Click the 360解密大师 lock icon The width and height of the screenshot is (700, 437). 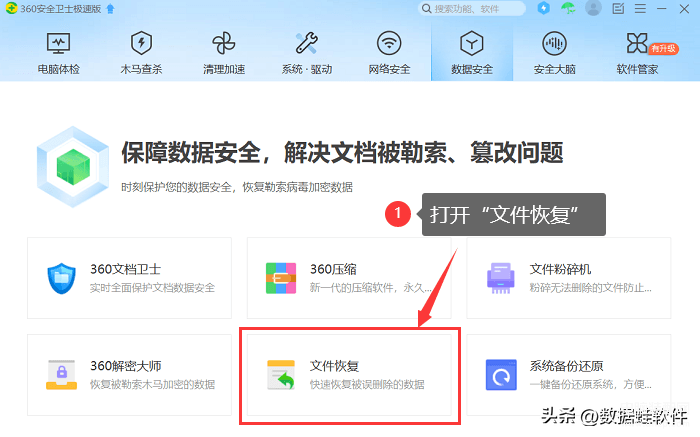pos(62,375)
